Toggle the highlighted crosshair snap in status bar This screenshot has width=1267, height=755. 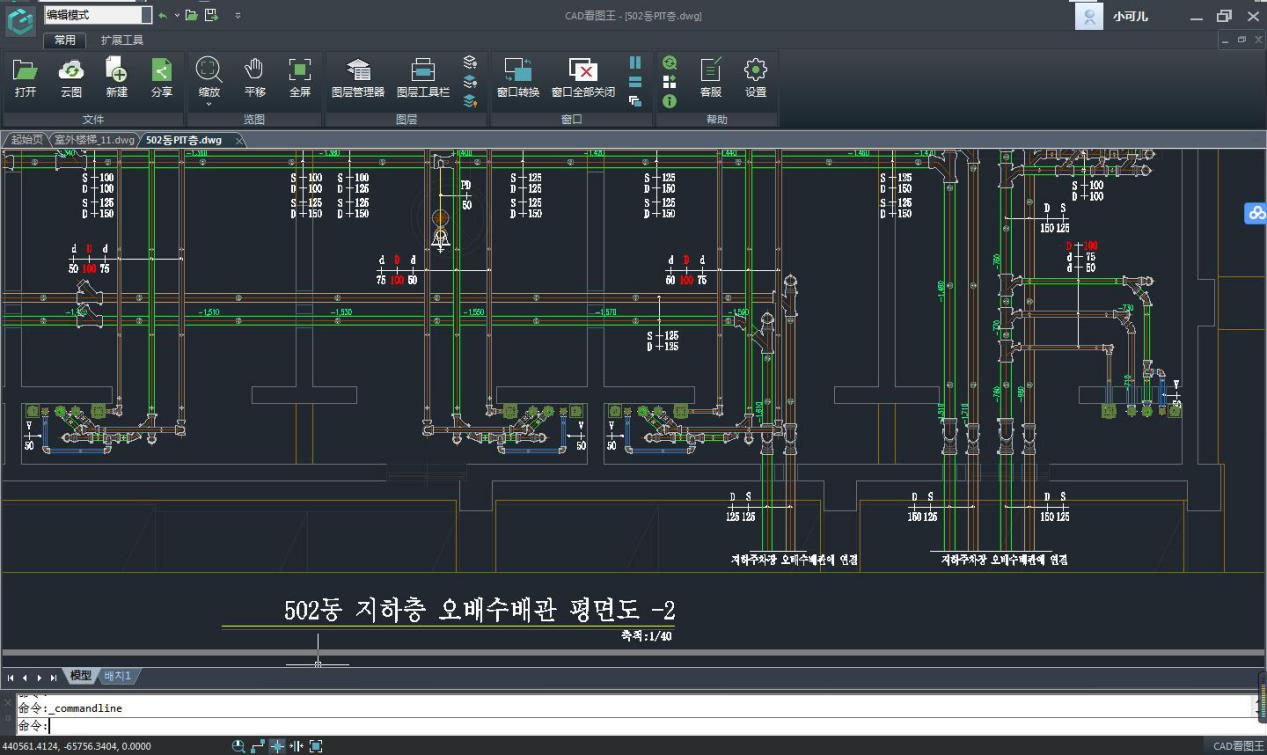tap(277, 746)
